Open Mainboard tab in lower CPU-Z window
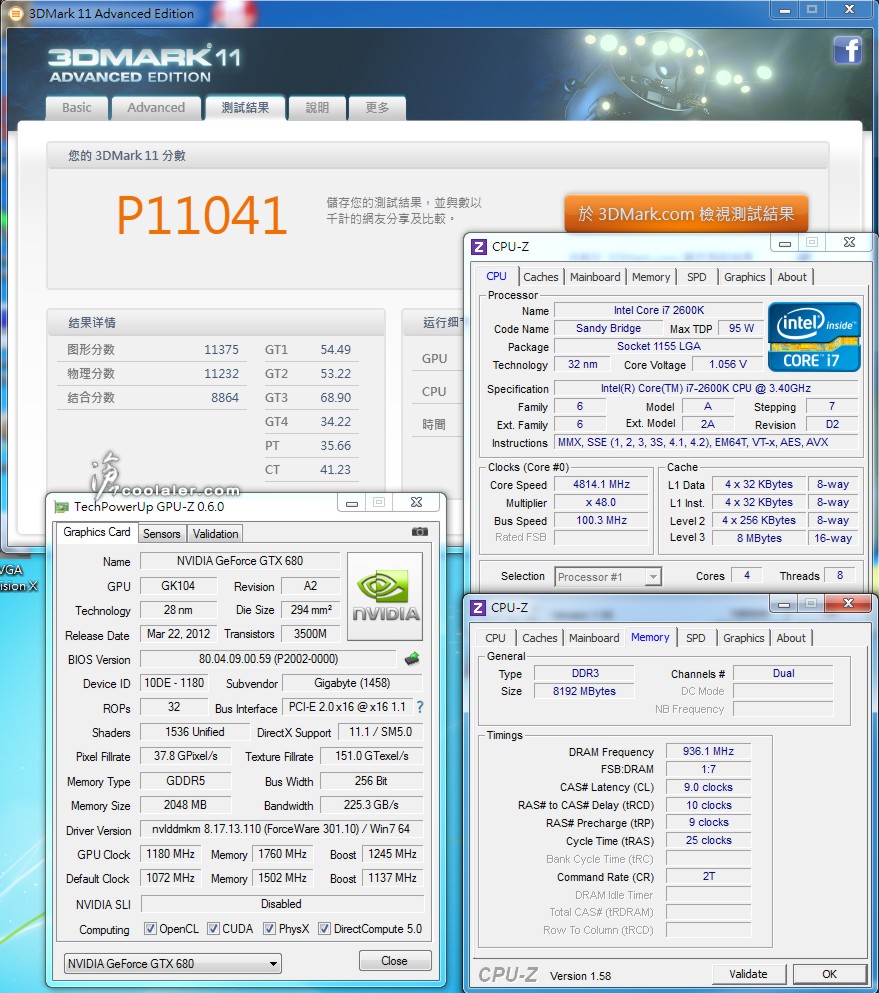Viewport: 879px width, 993px height. pos(594,638)
